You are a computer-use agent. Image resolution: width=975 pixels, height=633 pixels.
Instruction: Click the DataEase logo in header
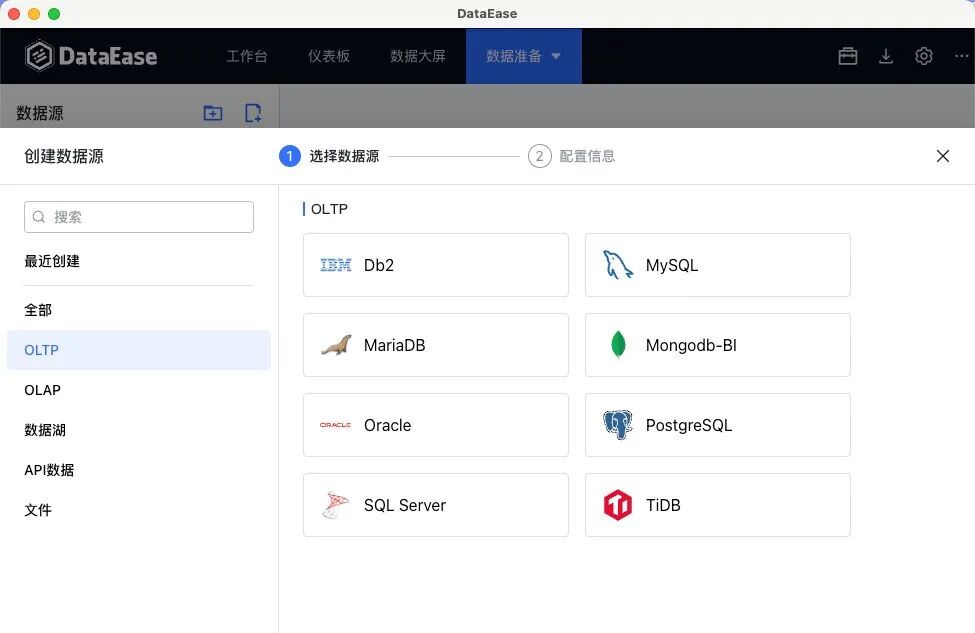click(91, 56)
